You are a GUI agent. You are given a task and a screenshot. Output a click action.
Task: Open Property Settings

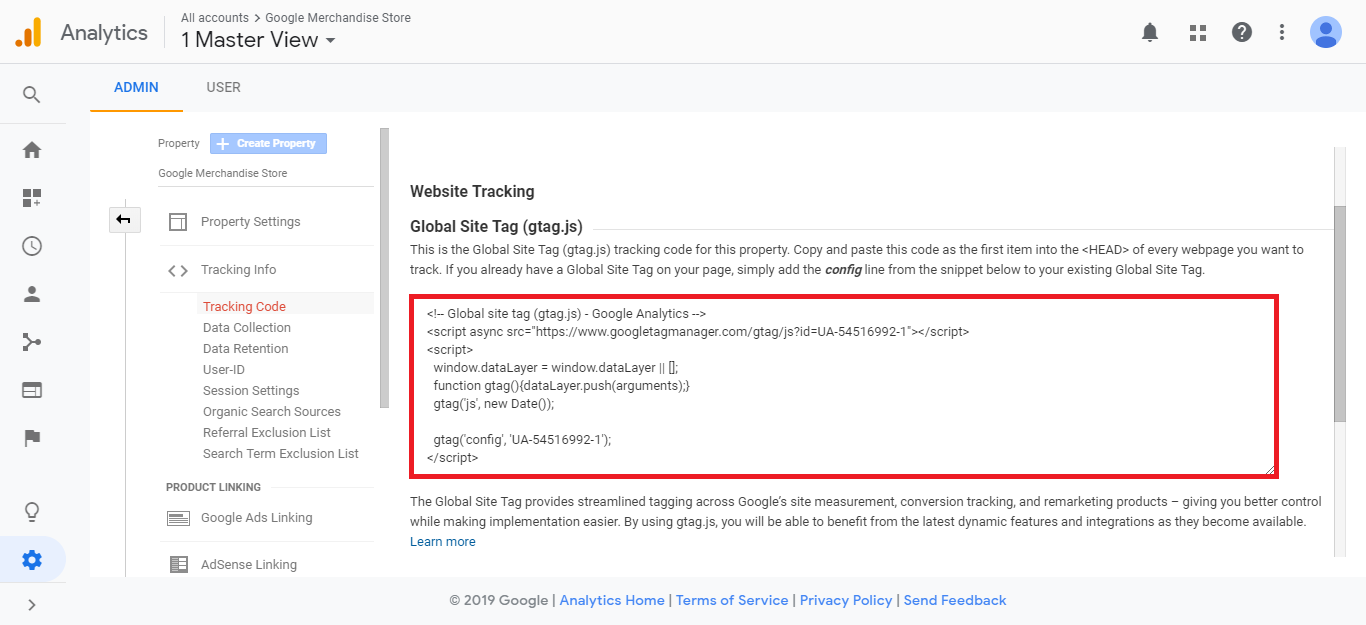pos(251,222)
